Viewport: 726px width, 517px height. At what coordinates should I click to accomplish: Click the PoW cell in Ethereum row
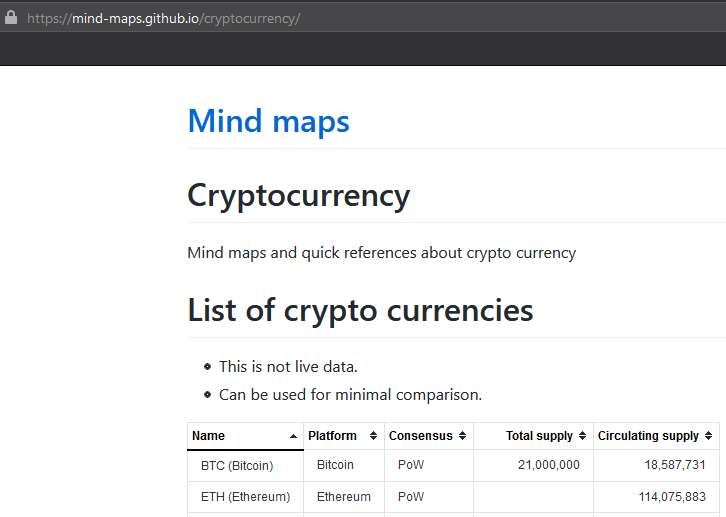coord(429,497)
